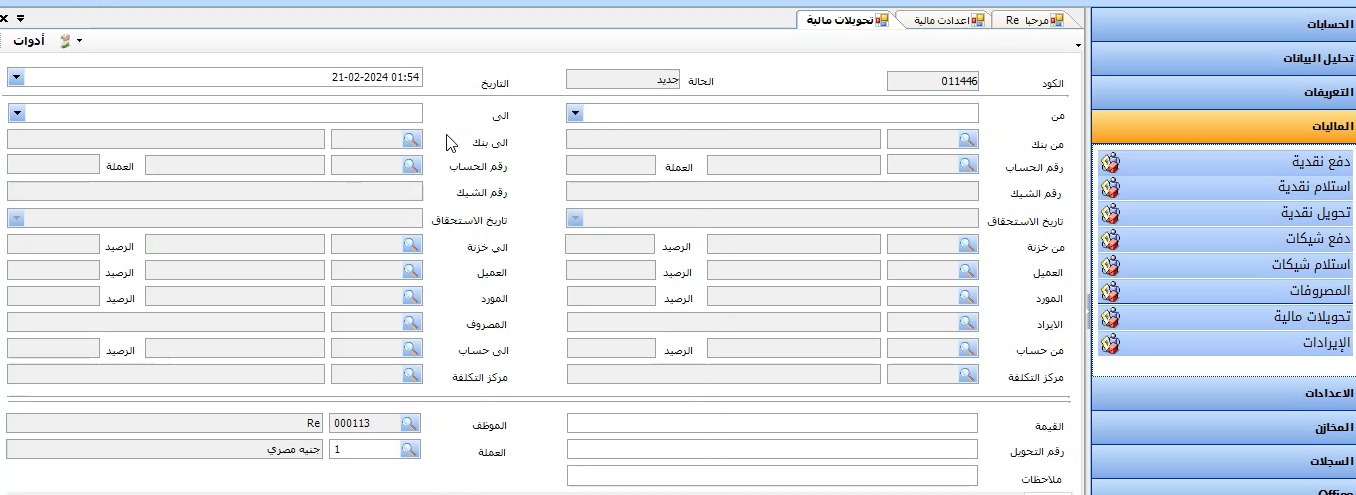Search banks with الى بنك lookup icon
The image size is (1356, 495).
tap(411, 139)
